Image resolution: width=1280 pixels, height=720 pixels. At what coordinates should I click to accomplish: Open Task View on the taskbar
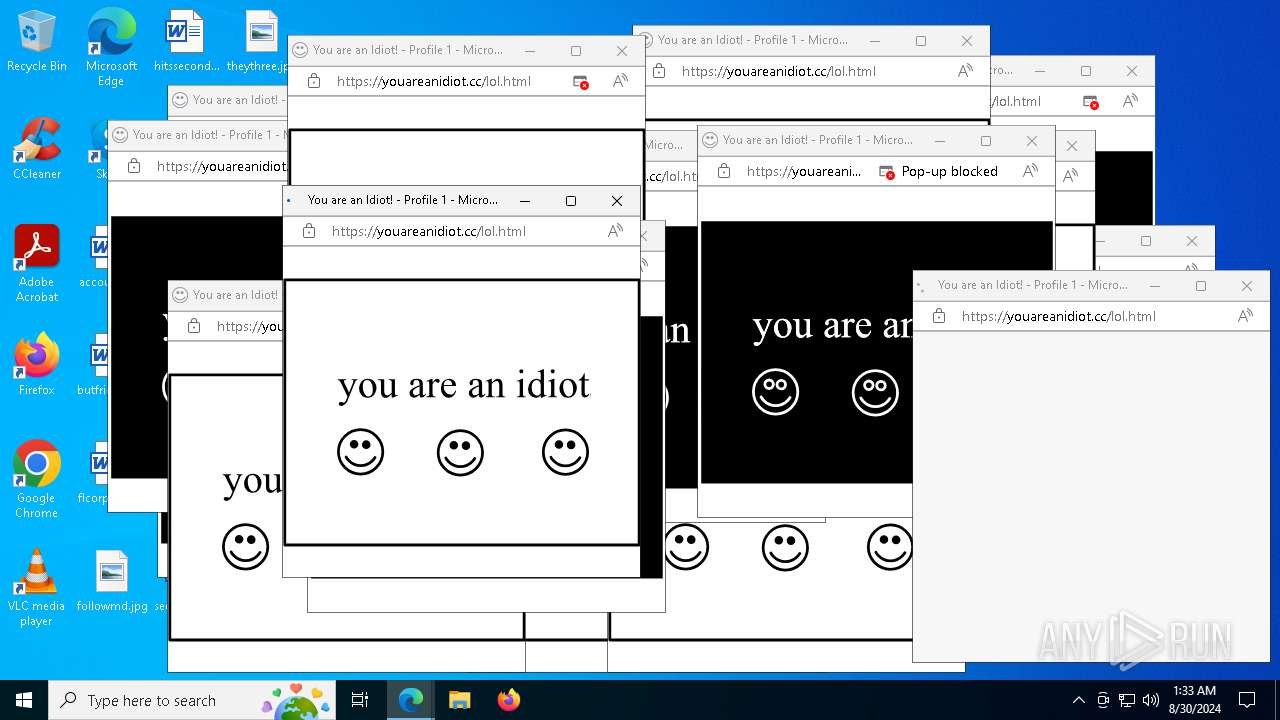(360, 700)
